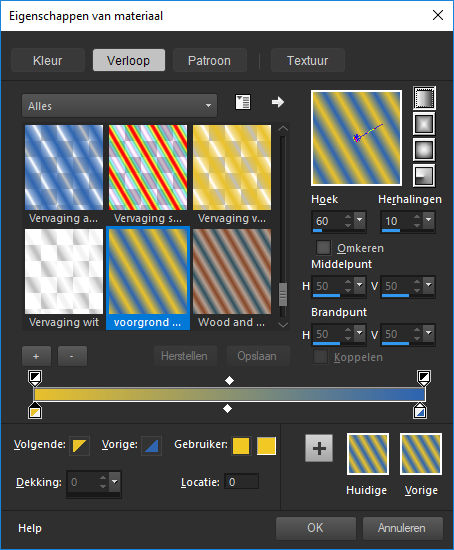Click the Annuleren button
Image resolution: width=454 pixels, height=550 pixels.
pos(402,528)
